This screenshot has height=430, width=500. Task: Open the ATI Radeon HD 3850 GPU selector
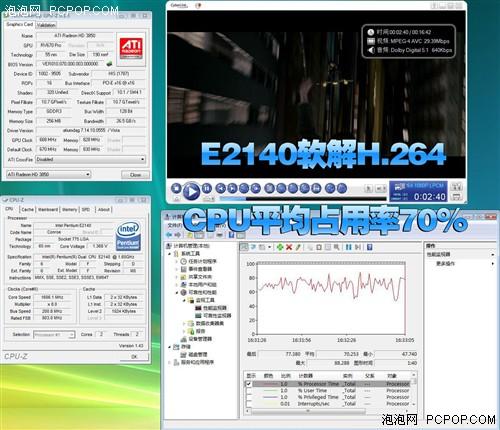(49, 174)
